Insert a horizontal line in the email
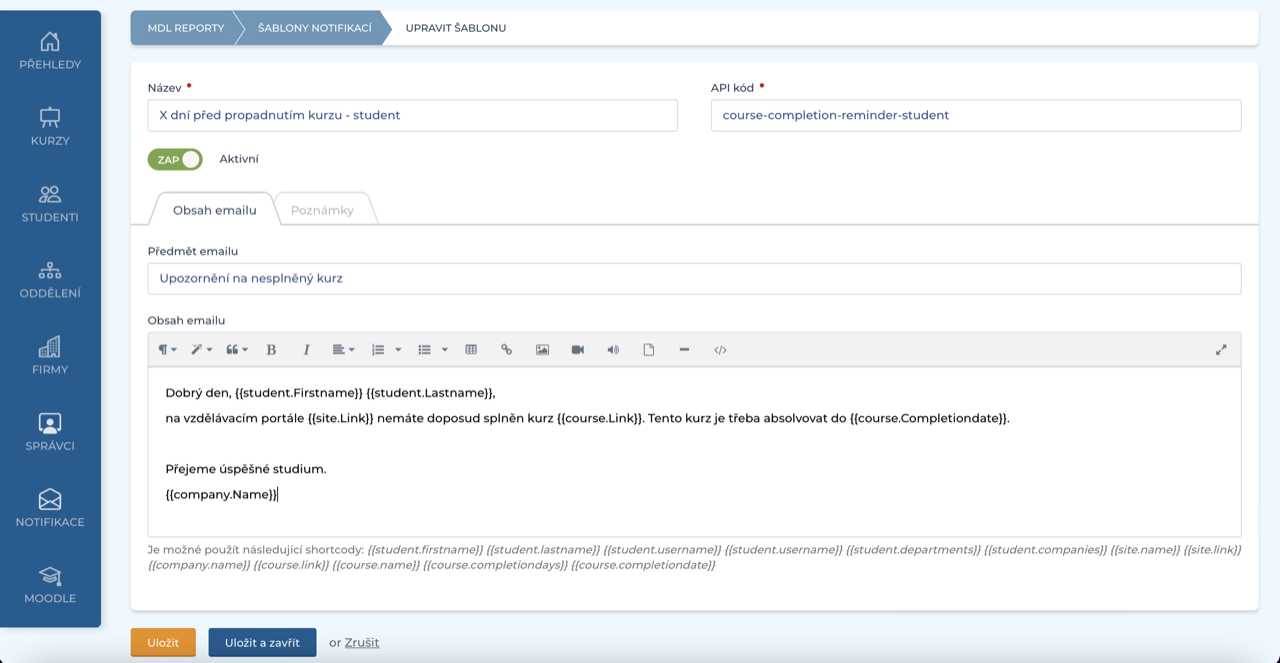1280x663 pixels. coord(684,350)
